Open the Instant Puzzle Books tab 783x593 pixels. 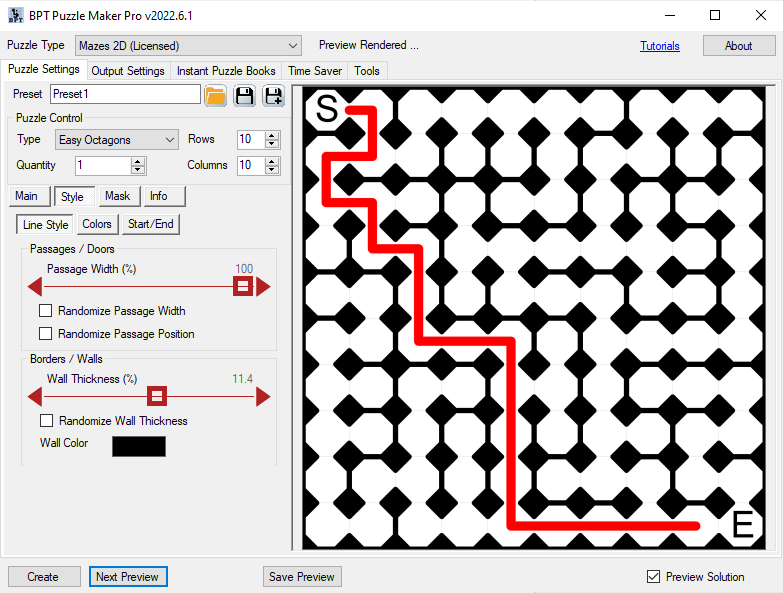pyautogui.click(x=226, y=71)
